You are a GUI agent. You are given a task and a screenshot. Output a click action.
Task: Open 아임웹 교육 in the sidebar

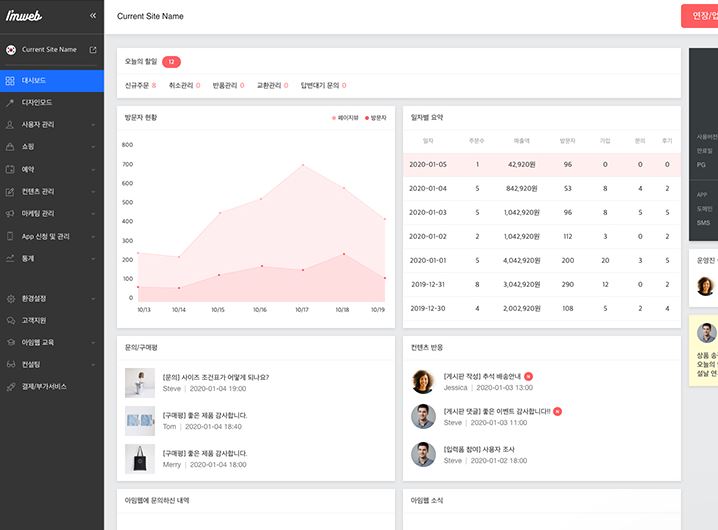38,342
